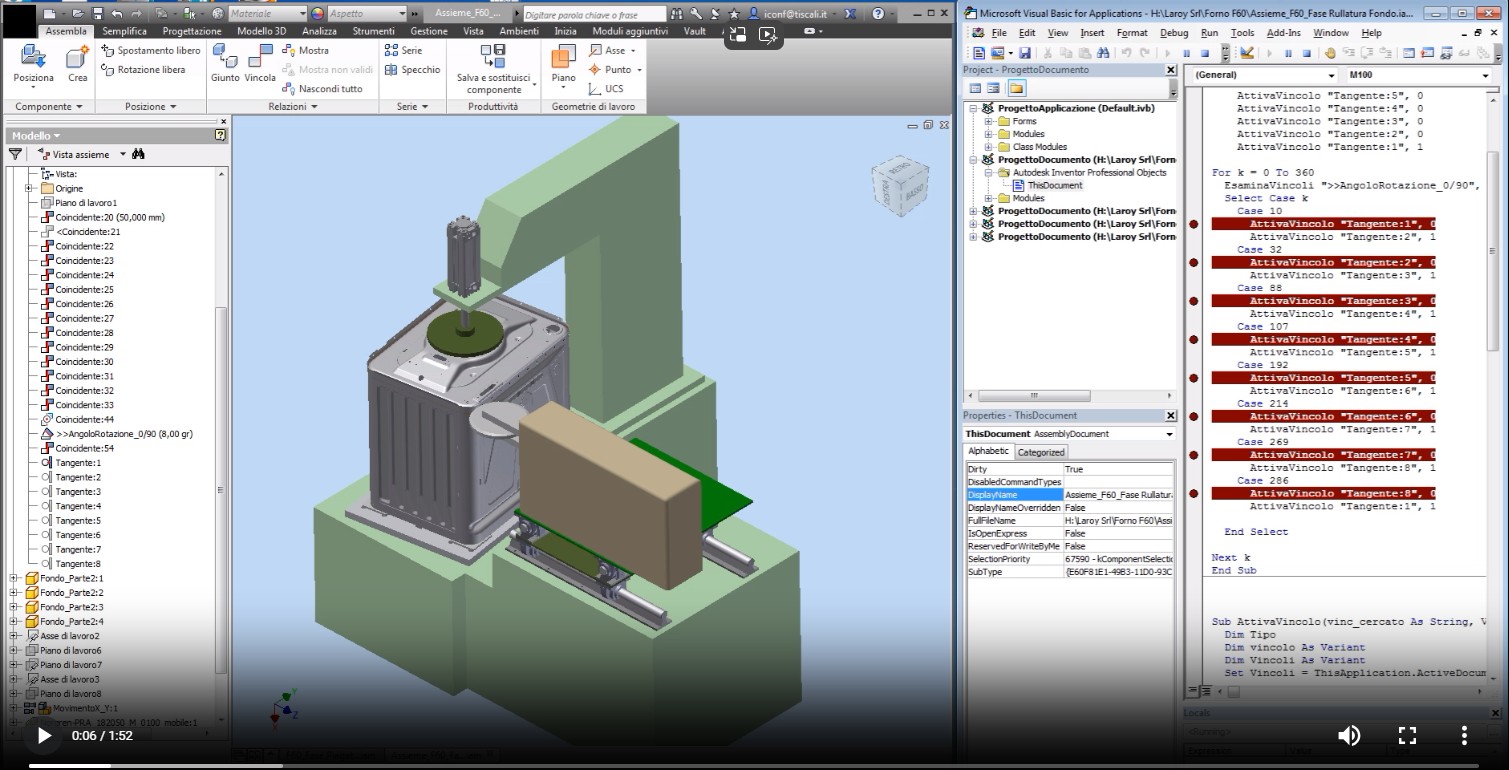Screen dimensions: 1509x770
Task: Toggle breakpoint dot on Tangente:6 line
Action: (x=1193, y=417)
